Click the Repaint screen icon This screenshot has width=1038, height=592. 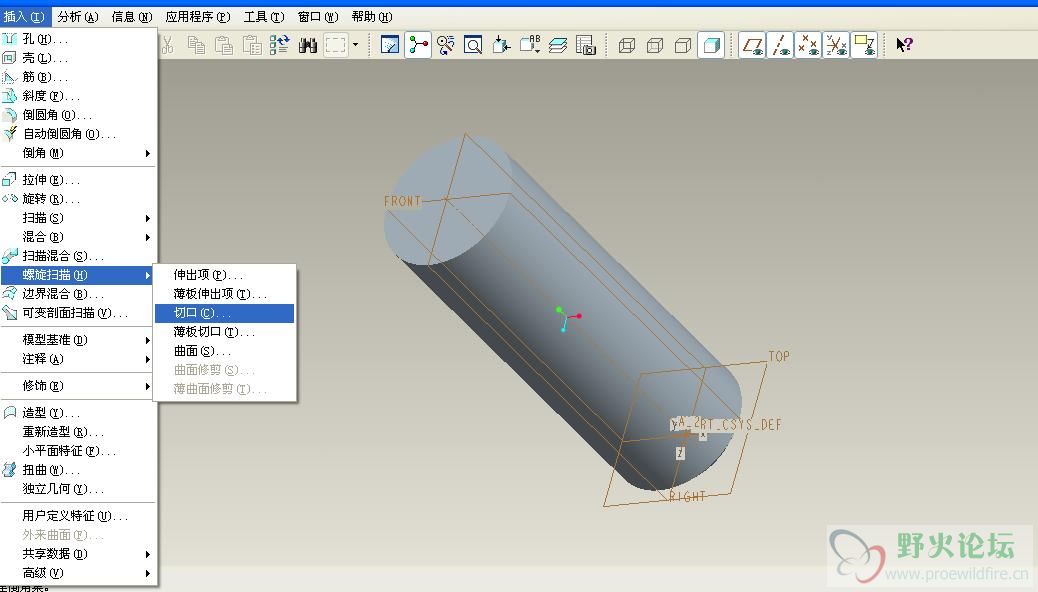point(390,45)
